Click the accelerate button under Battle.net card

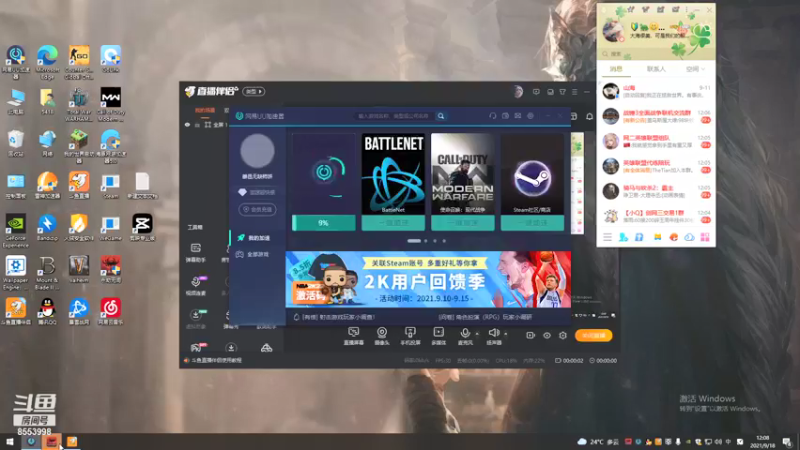(393, 223)
